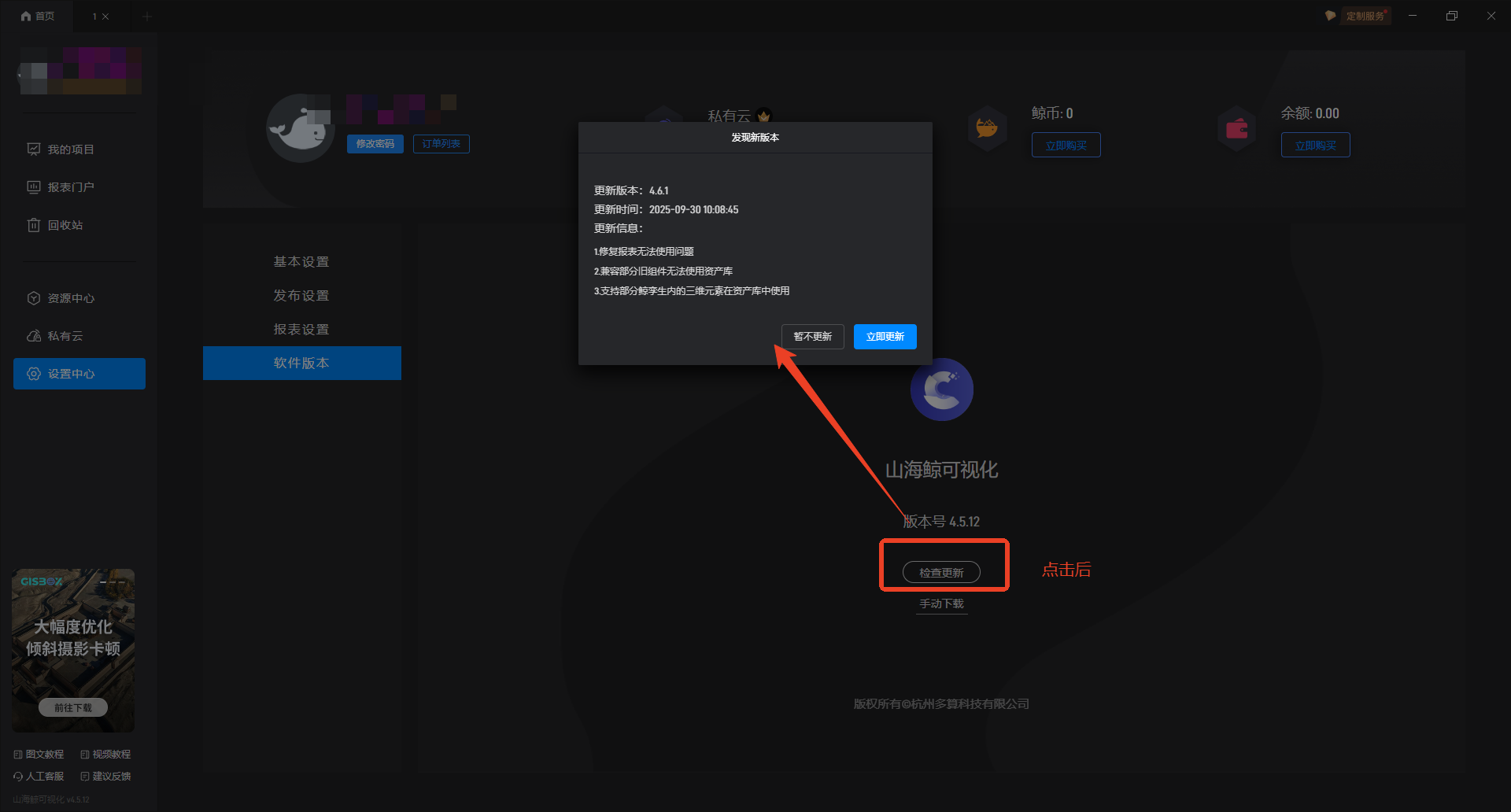1511x812 pixels.
Task: Select the 报表设置 tab
Action: [x=301, y=330]
